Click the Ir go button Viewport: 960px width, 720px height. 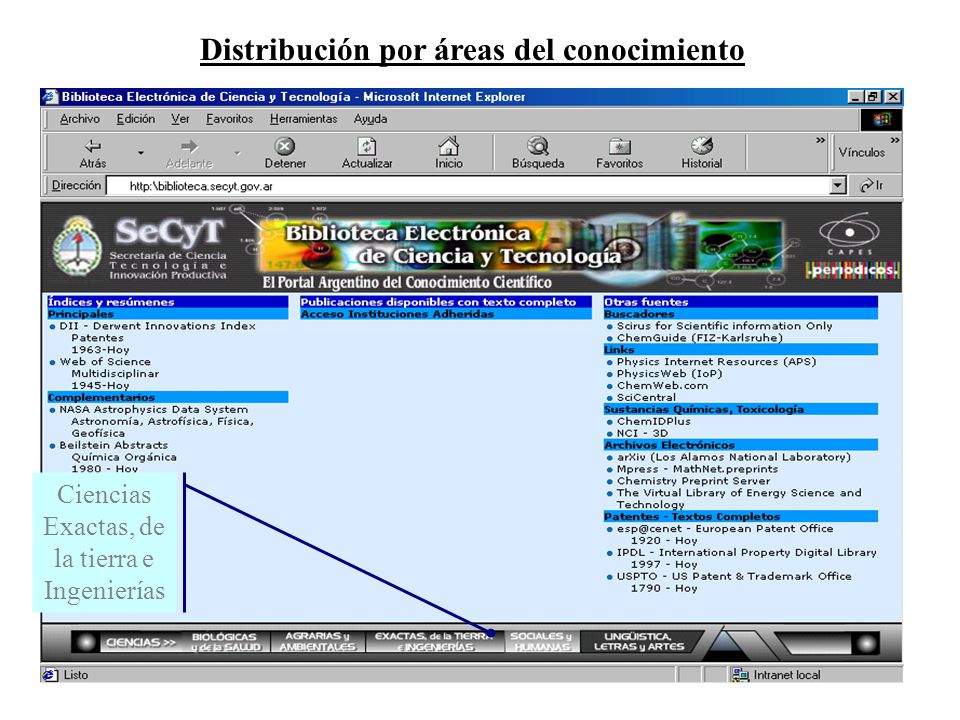pyautogui.click(x=872, y=185)
